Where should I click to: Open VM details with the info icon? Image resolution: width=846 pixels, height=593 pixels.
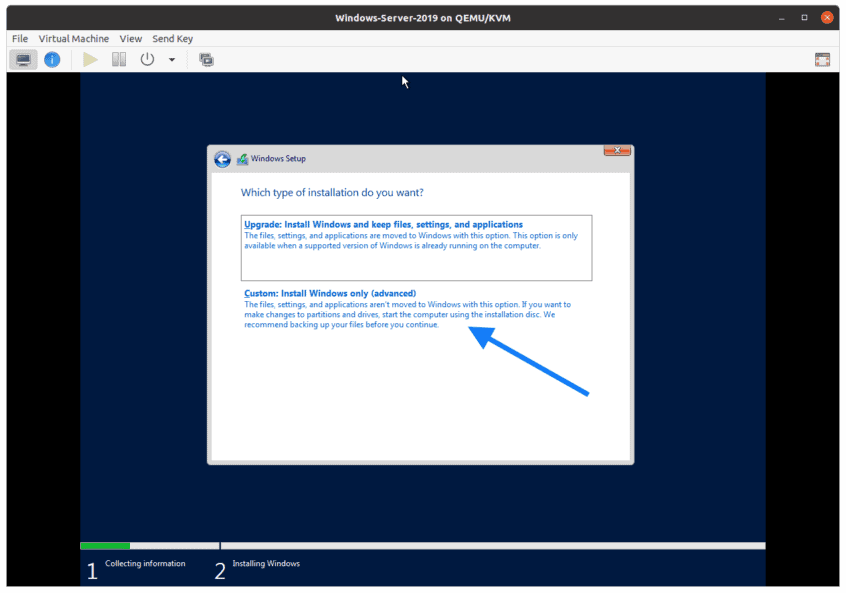(x=52, y=59)
